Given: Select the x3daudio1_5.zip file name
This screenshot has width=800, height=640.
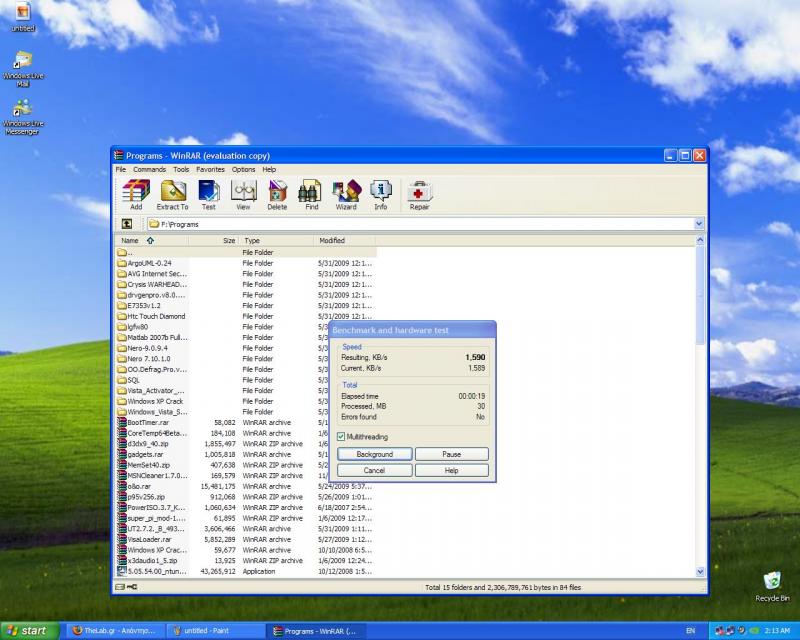Looking at the screenshot, I should (153, 560).
